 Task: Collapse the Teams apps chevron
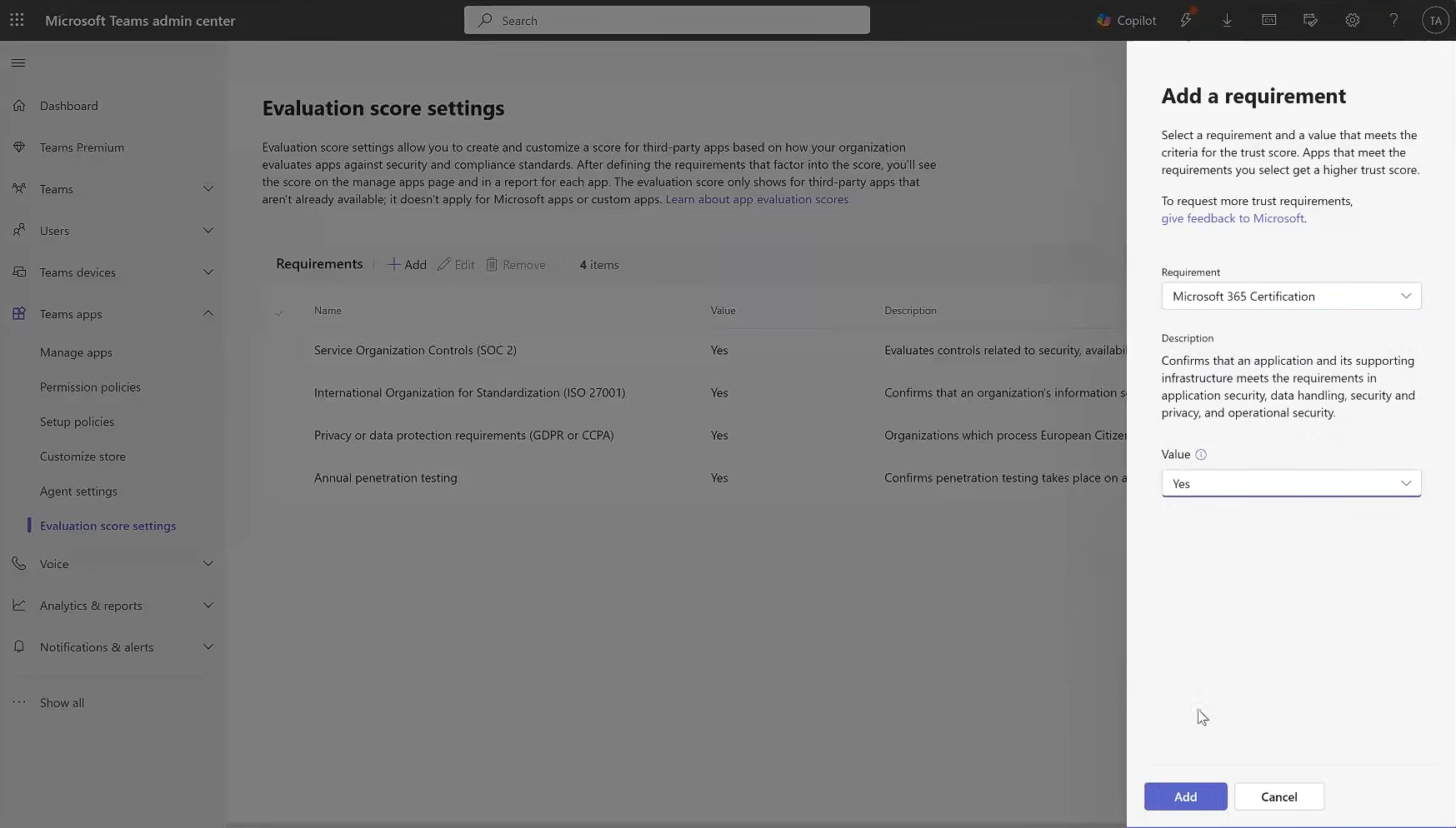point(208,313)
